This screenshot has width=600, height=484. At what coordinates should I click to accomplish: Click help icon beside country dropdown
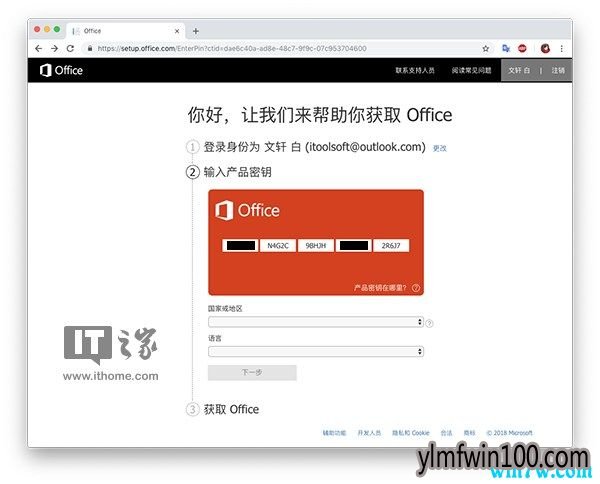pos(429,323)
